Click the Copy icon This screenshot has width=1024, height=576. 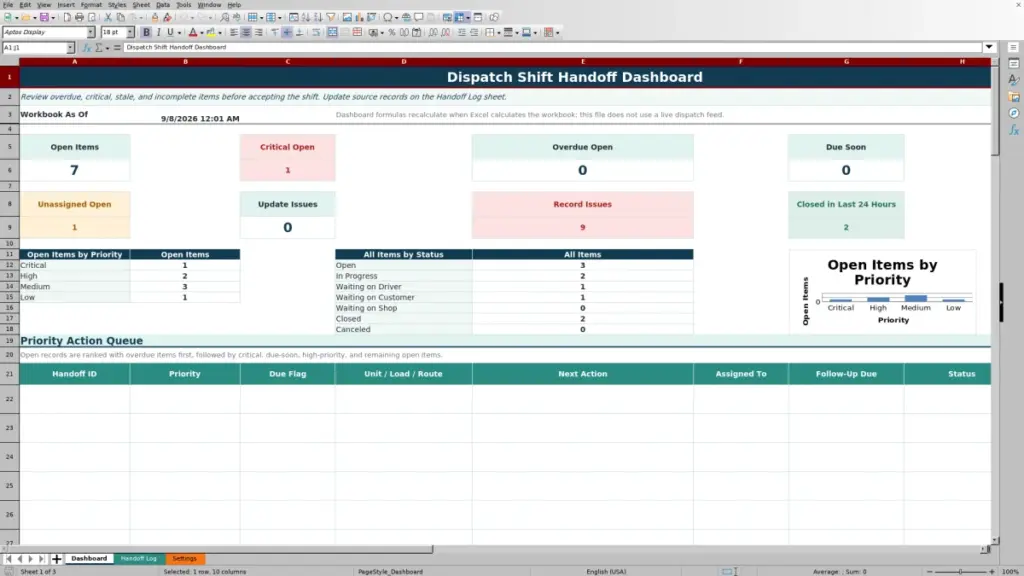pos(121,18)
